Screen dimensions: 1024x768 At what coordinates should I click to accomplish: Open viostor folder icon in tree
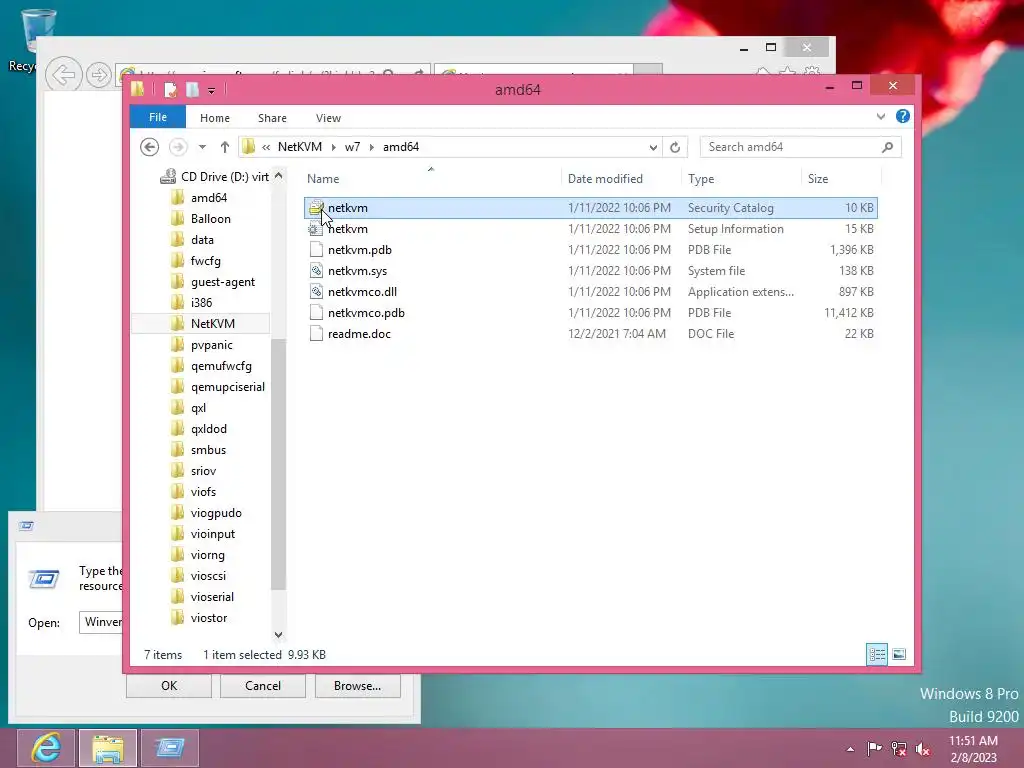(x=177, y=617)
